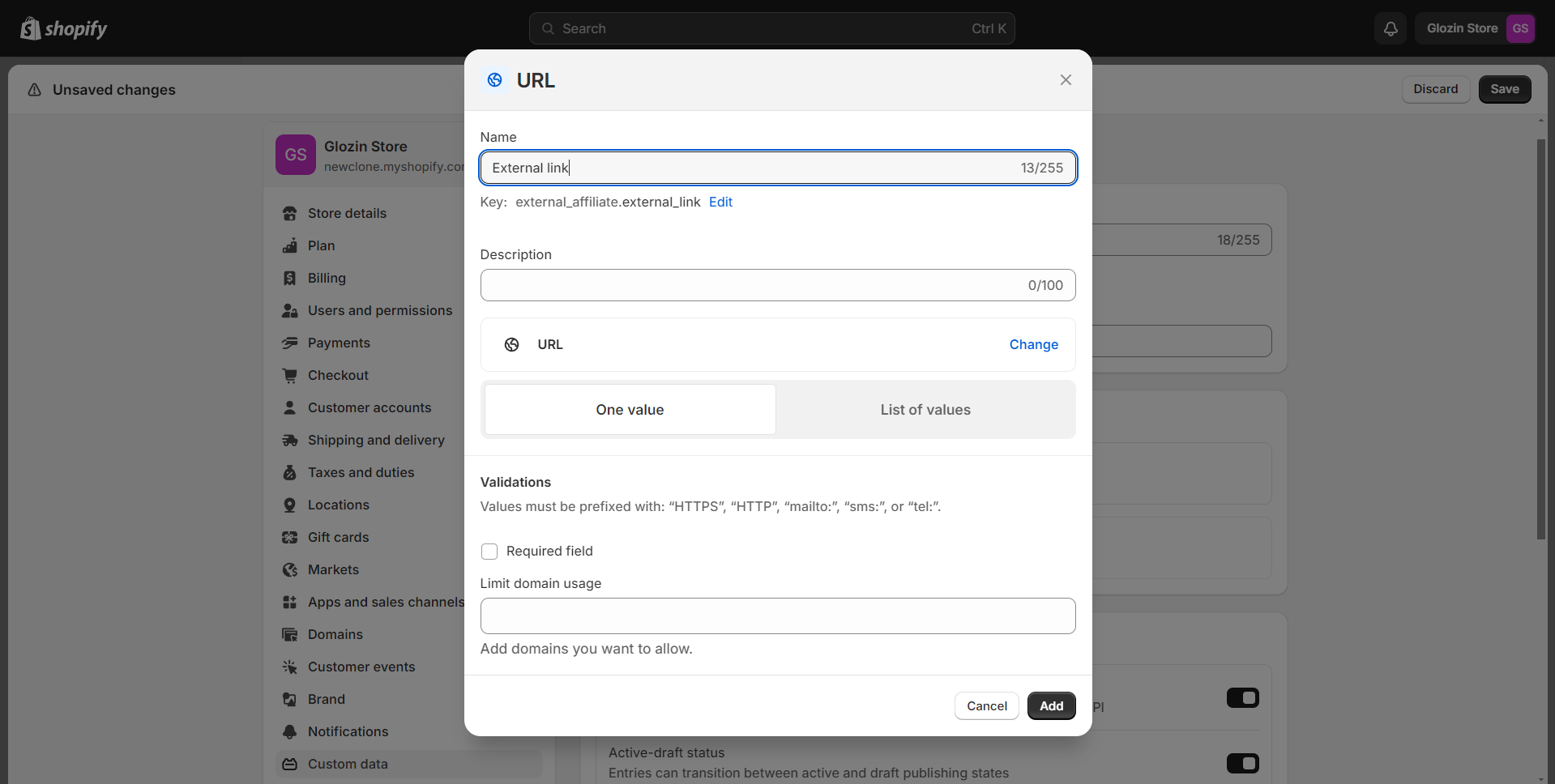Open Billing settings page
Image resolution: width=1555 pixels, height=784 pixels.
click(x=327, y=279)
